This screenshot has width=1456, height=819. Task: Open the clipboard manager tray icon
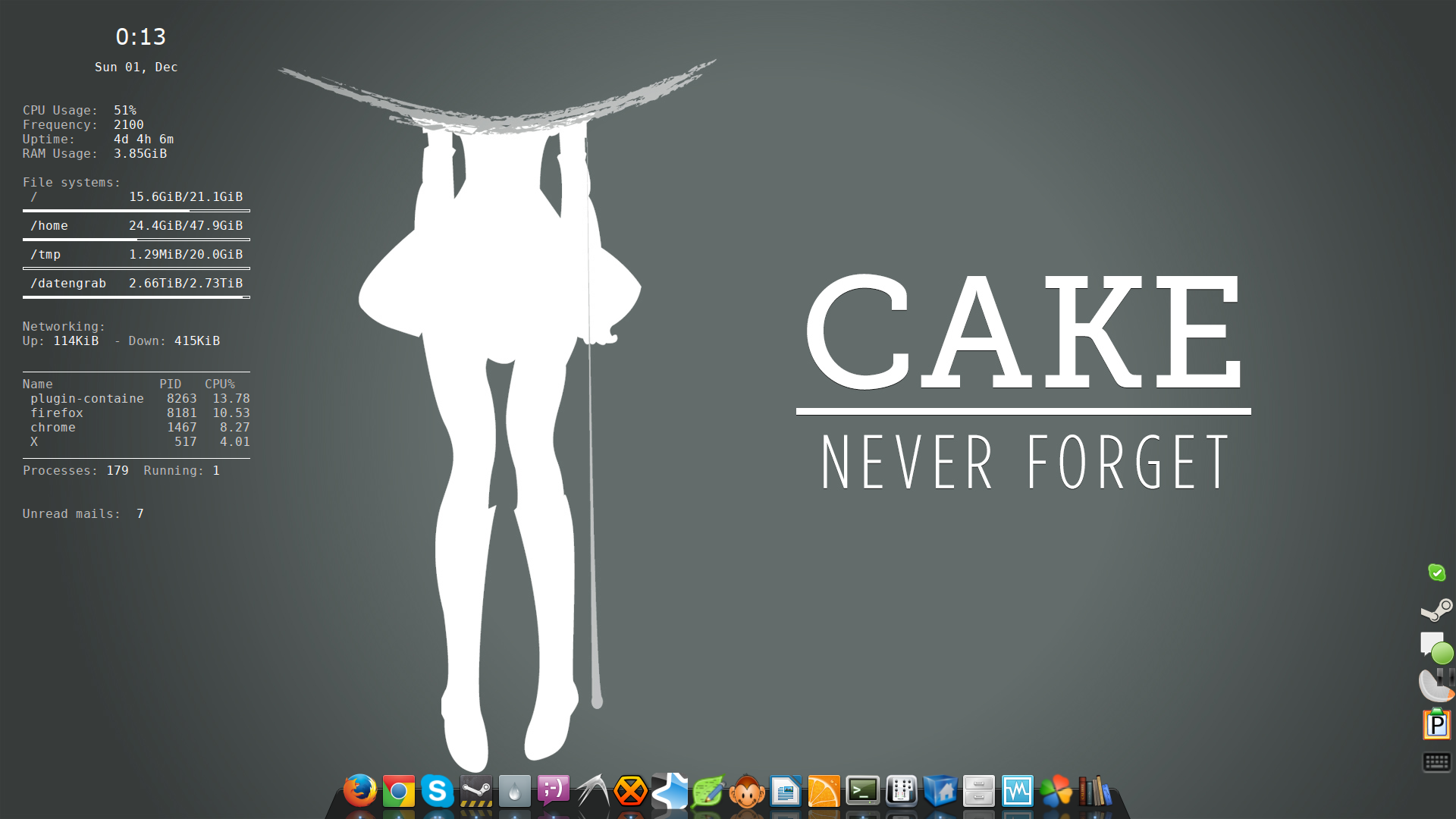tap(1436, 725)
